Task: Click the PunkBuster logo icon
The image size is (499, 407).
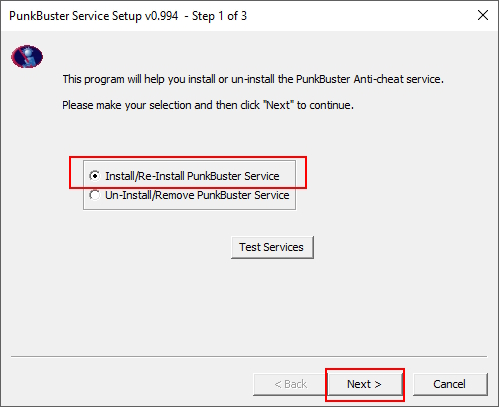Action: [x=27, y=56]
